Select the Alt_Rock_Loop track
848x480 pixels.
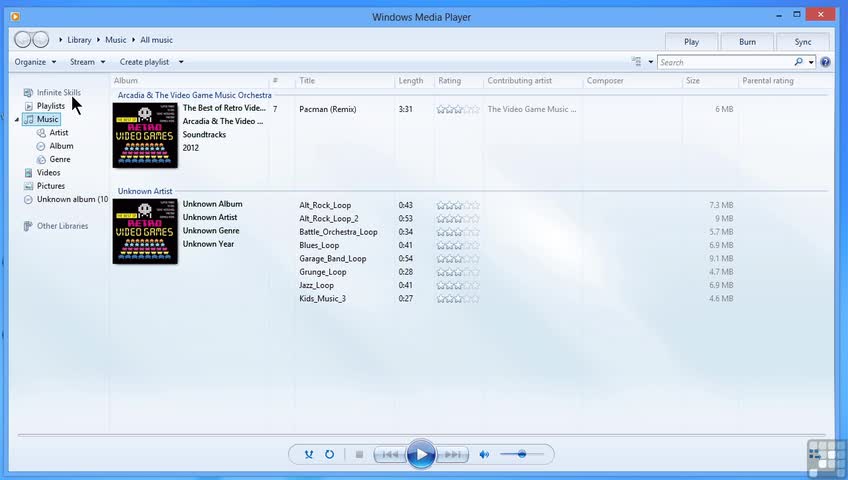tap(325, 205)
